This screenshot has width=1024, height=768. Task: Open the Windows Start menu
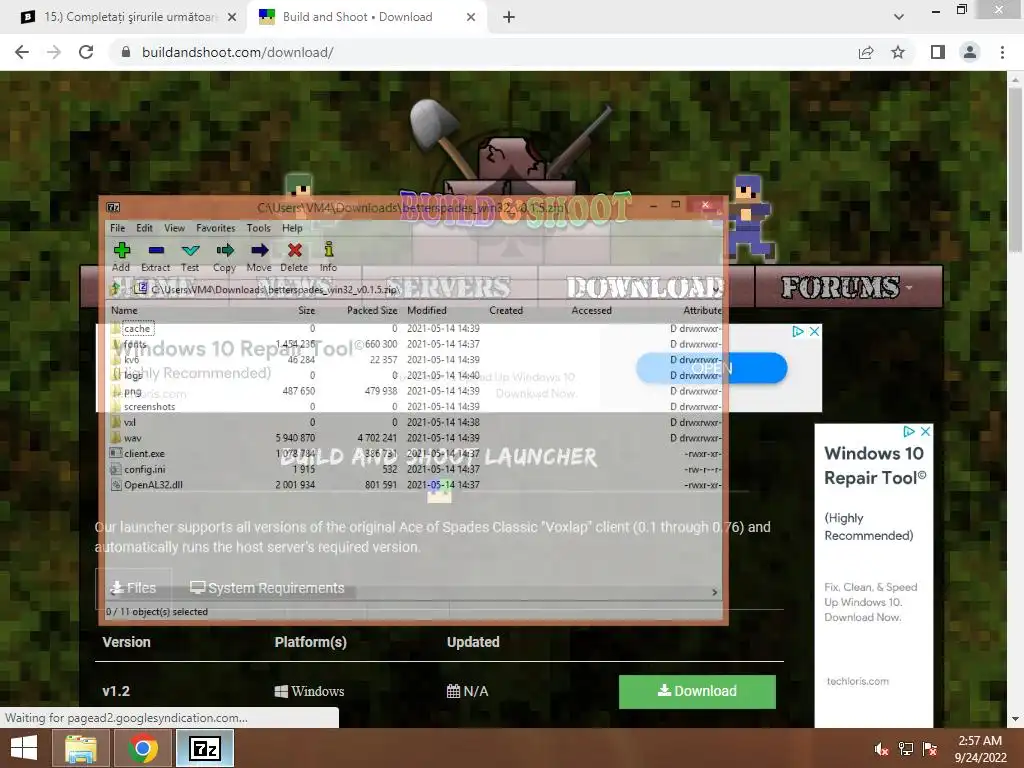(24, 748)
